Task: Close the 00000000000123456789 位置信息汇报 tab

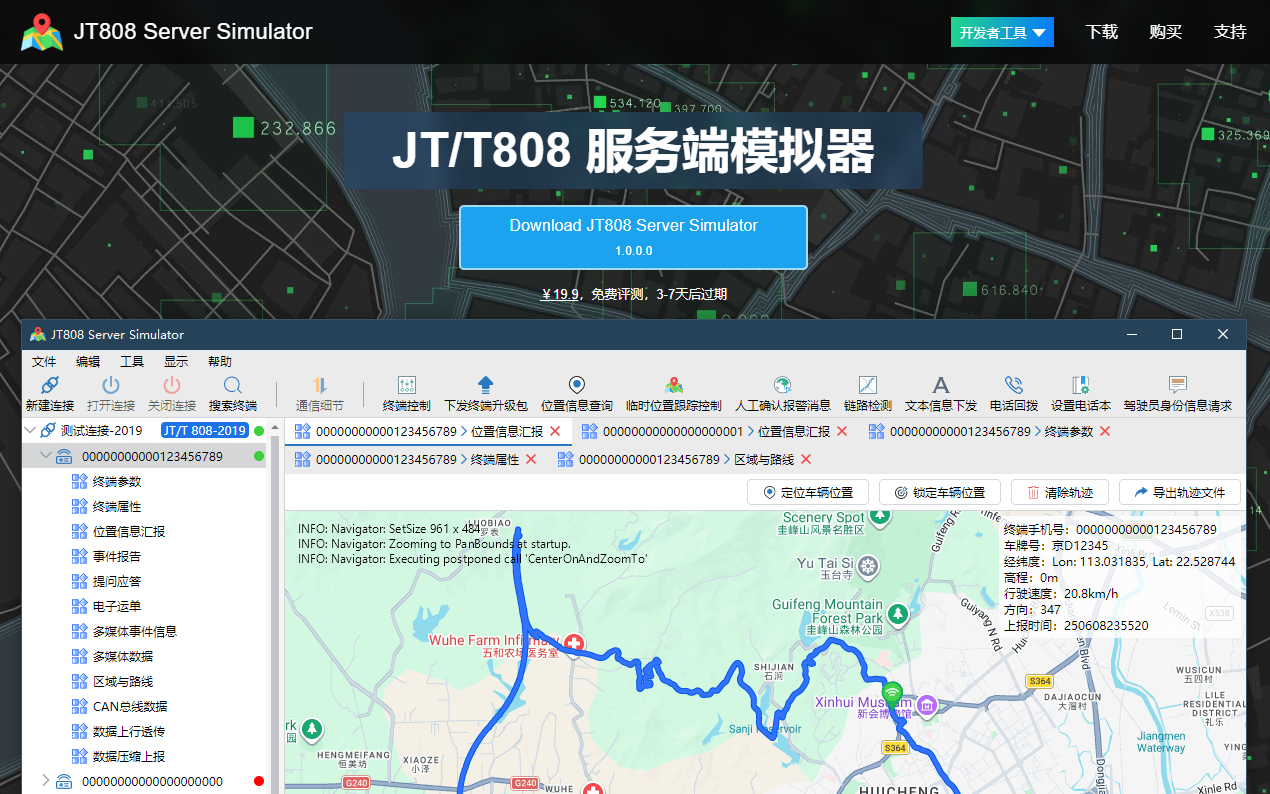Action: (x=555, y=431)
